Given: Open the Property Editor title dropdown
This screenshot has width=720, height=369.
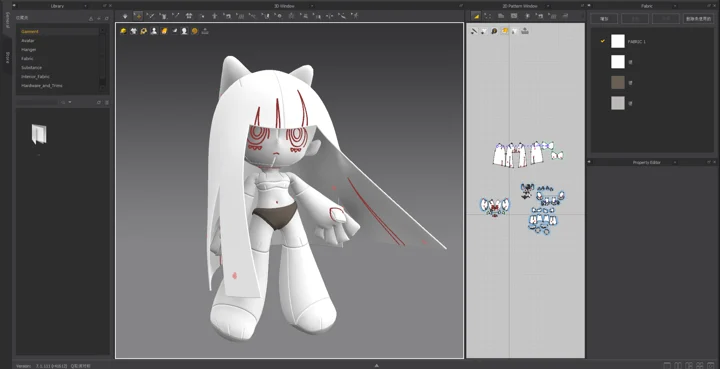Looking at the screenshot, I should (675, 162).
